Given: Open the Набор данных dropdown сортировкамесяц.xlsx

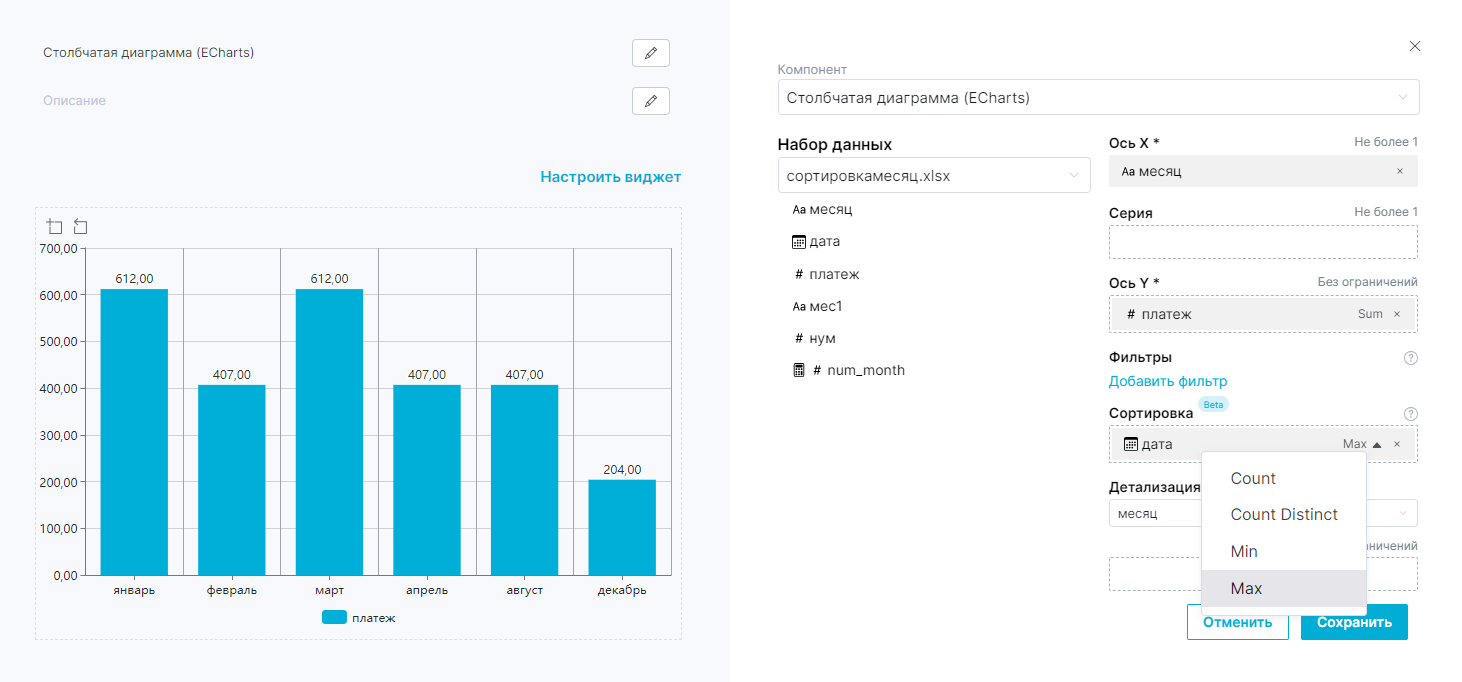Looking at the screenshot, I should 934,175.
